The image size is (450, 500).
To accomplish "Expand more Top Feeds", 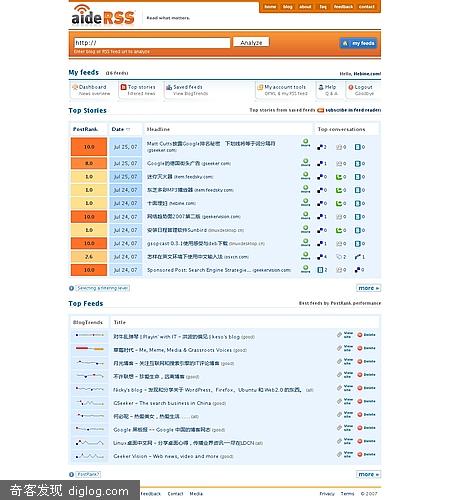I will 368,474.
